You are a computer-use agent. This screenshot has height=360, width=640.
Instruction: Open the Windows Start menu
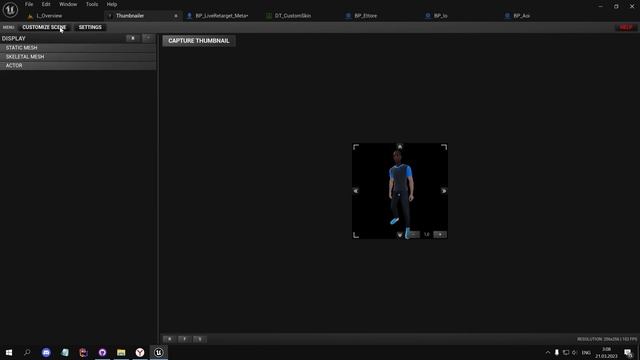(x=9, y=352)
